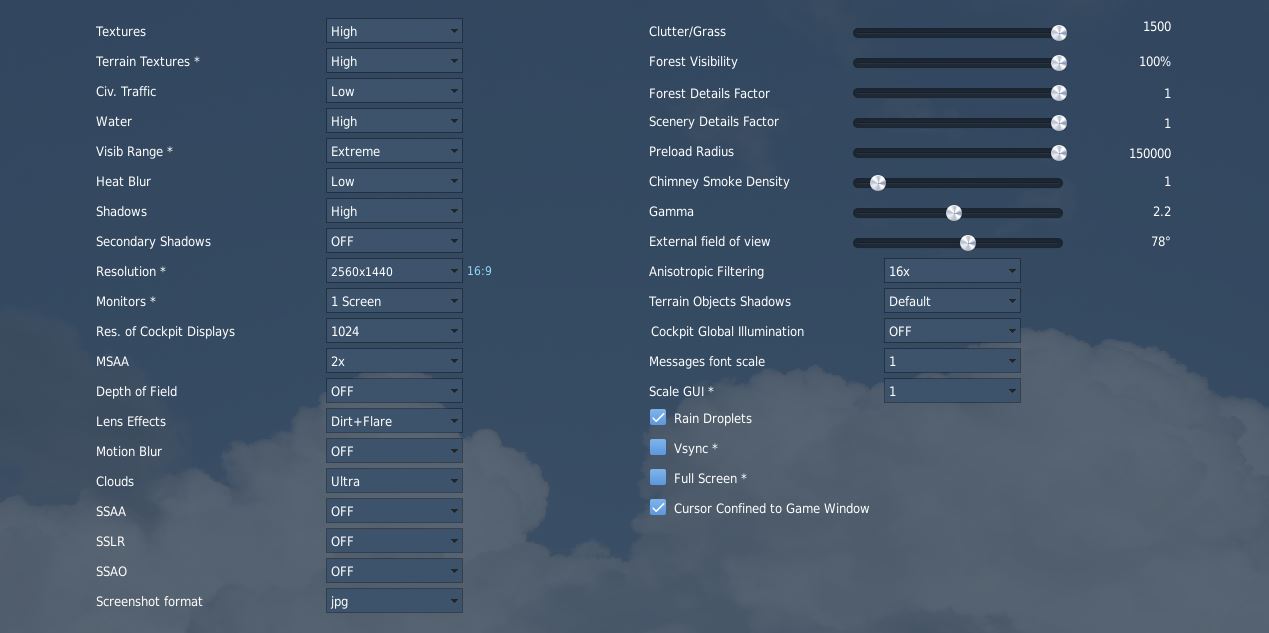Image resolution: width=1269 pixels, height=633 pixels.
Task: Click the Scenery Details Factor slider handle
Action: (1059, 123)
